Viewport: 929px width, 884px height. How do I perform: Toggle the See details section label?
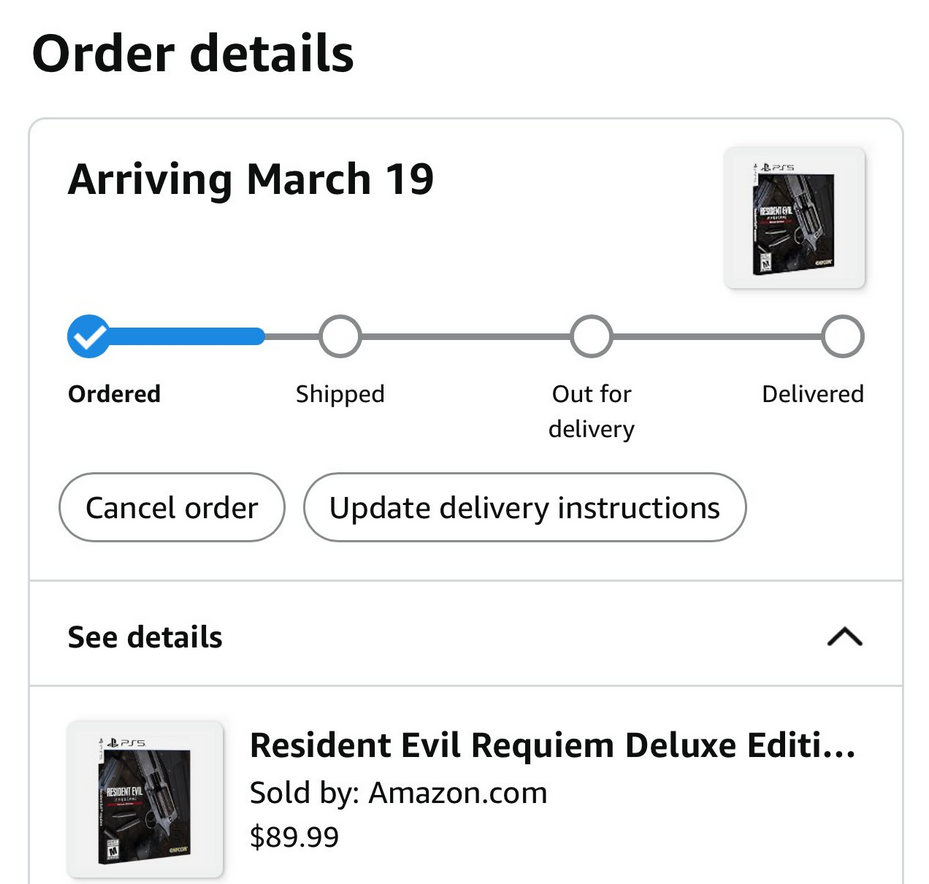[145, 637]
